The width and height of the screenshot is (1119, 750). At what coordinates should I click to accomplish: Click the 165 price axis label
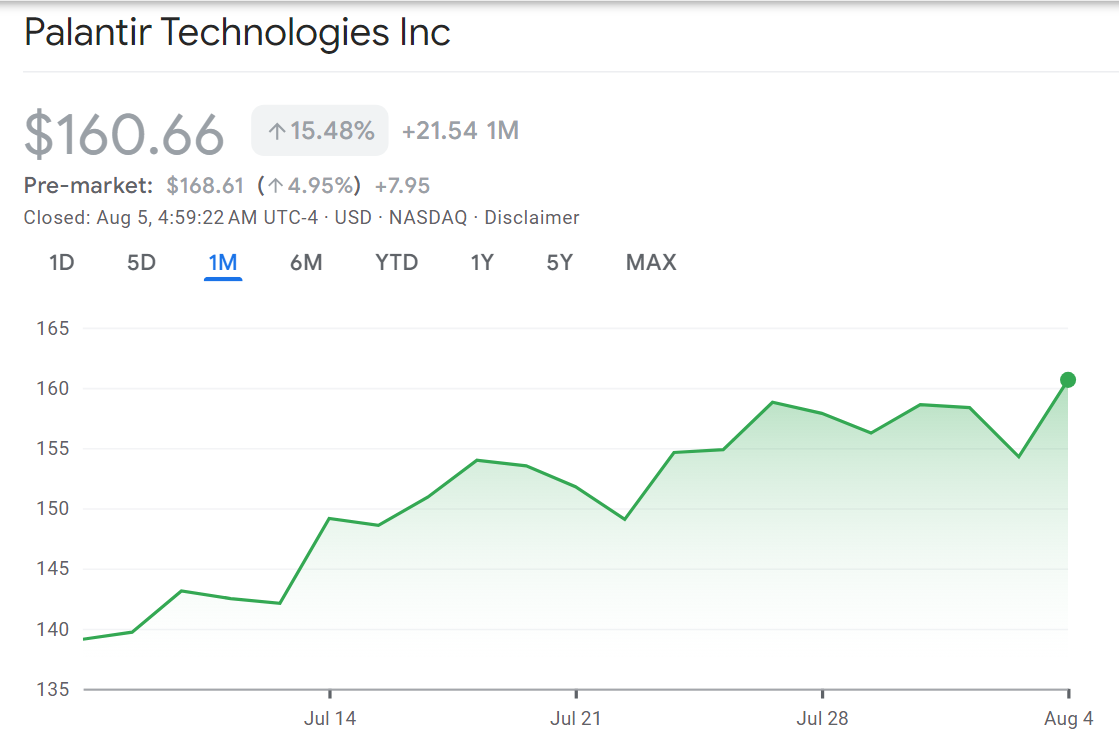pyautogui.click(x=55, y=328)
